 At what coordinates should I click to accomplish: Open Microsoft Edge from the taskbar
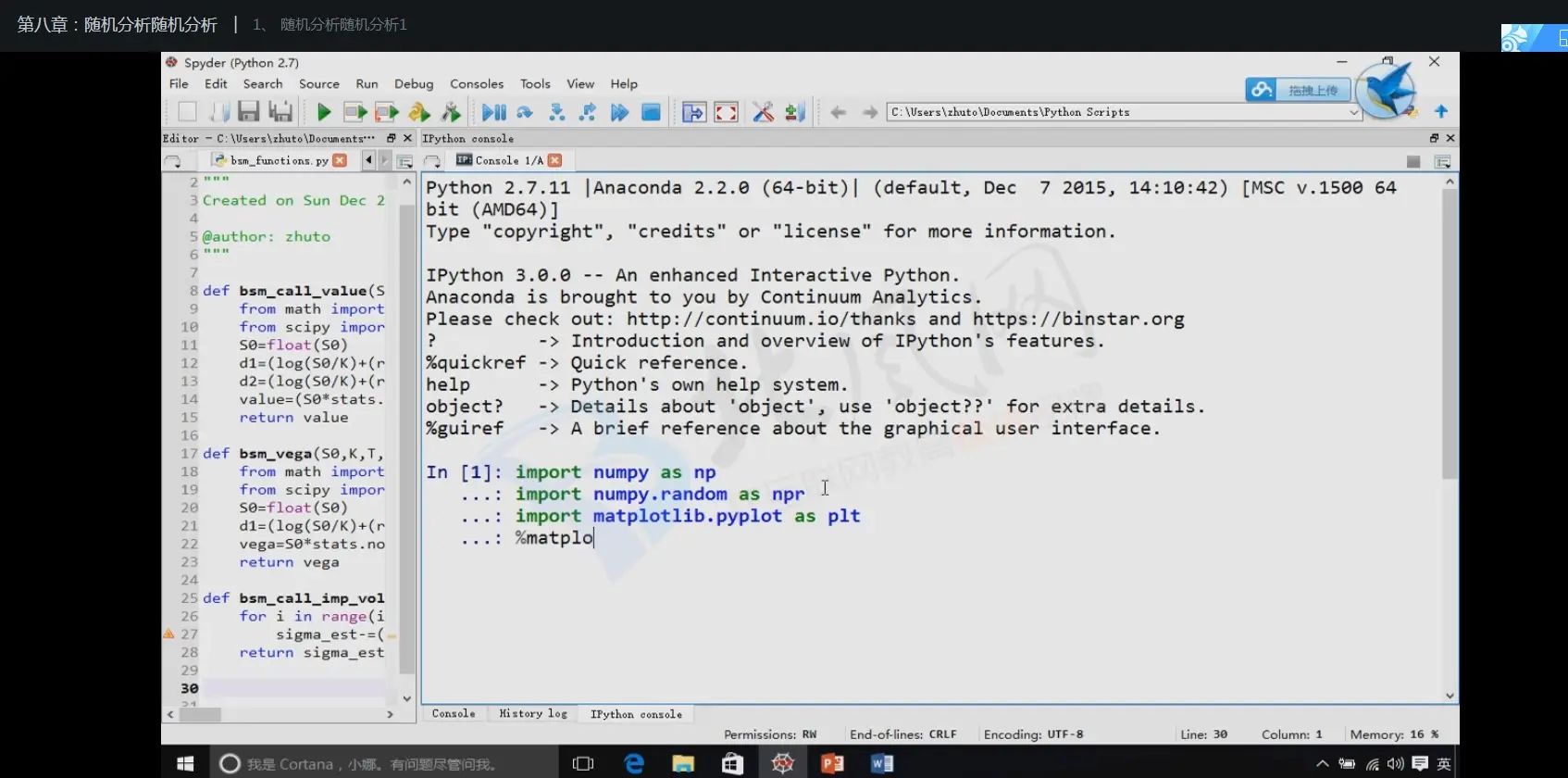point(634,763)
